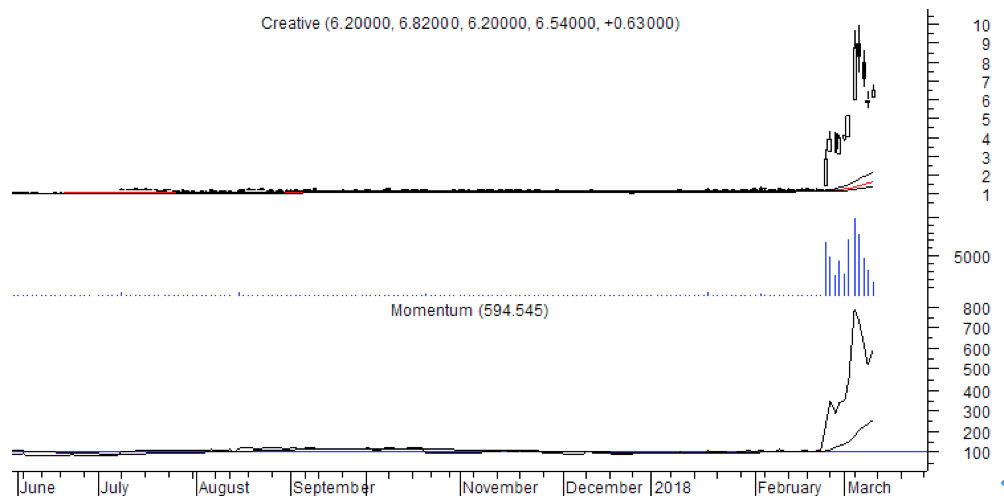1004x504 pixels.
Task: Click the Creative price chart title
Action: [x=470, y=24]
